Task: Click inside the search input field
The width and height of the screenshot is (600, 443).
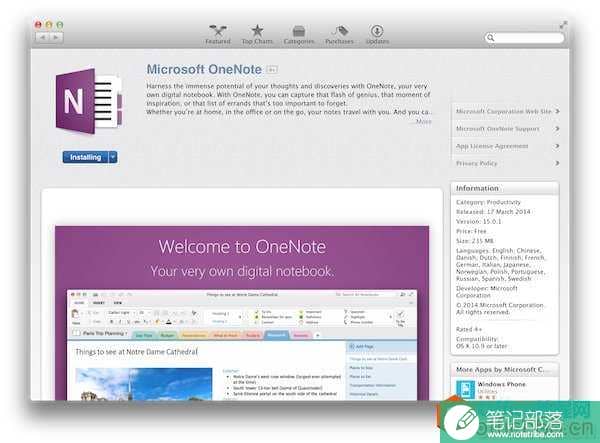Action: (524, 37)
